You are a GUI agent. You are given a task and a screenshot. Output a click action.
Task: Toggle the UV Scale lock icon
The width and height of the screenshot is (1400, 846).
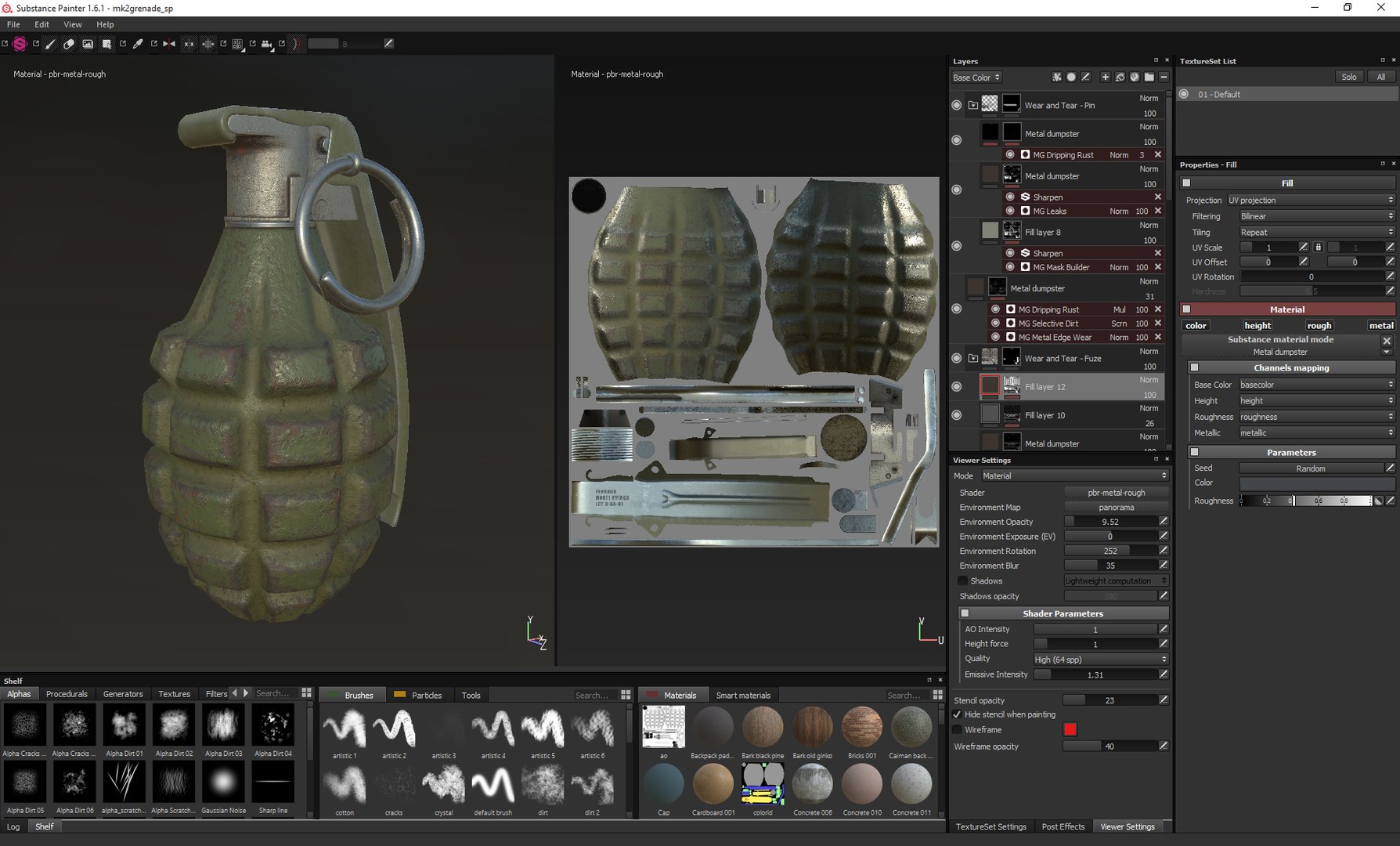click(1318, 248)
